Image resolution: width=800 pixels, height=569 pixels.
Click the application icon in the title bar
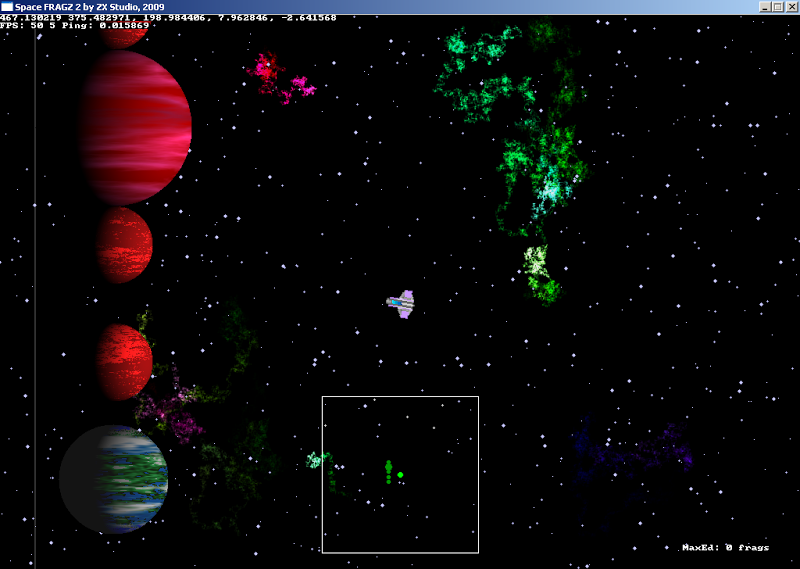(7, 7)
